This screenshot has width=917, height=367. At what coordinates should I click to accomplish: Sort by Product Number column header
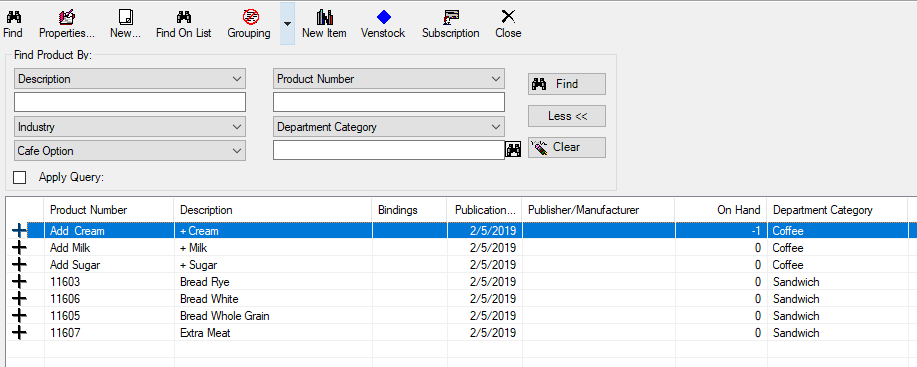[109, 210]
